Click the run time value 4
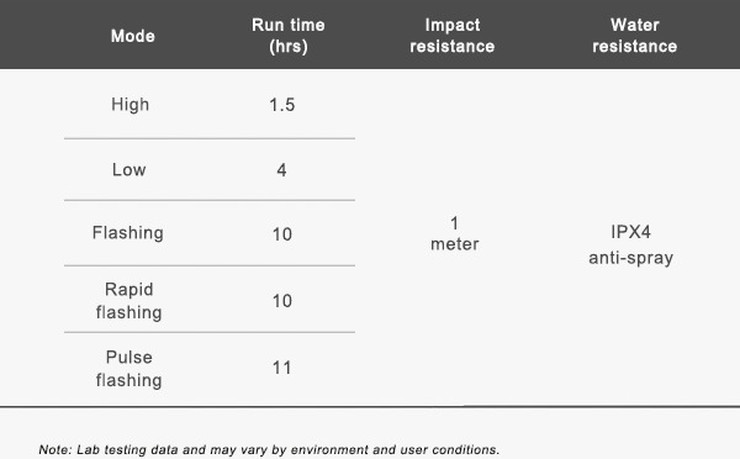This screenshot has width=740, height=459. click(x=282, y=170)
